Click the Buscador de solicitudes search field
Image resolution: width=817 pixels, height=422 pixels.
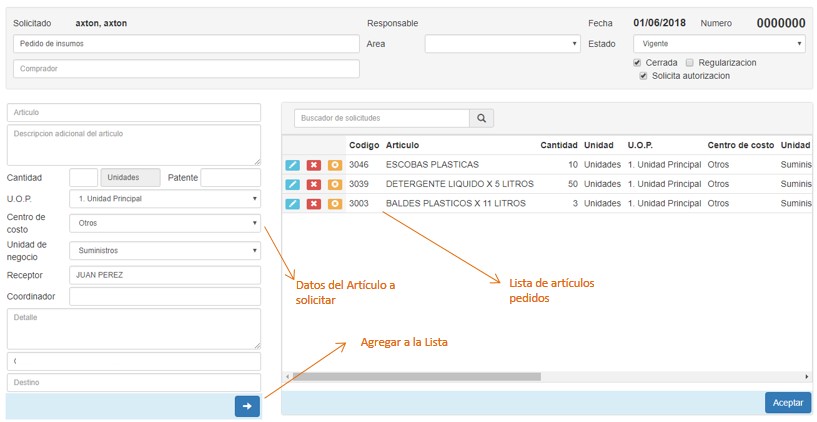381,119
